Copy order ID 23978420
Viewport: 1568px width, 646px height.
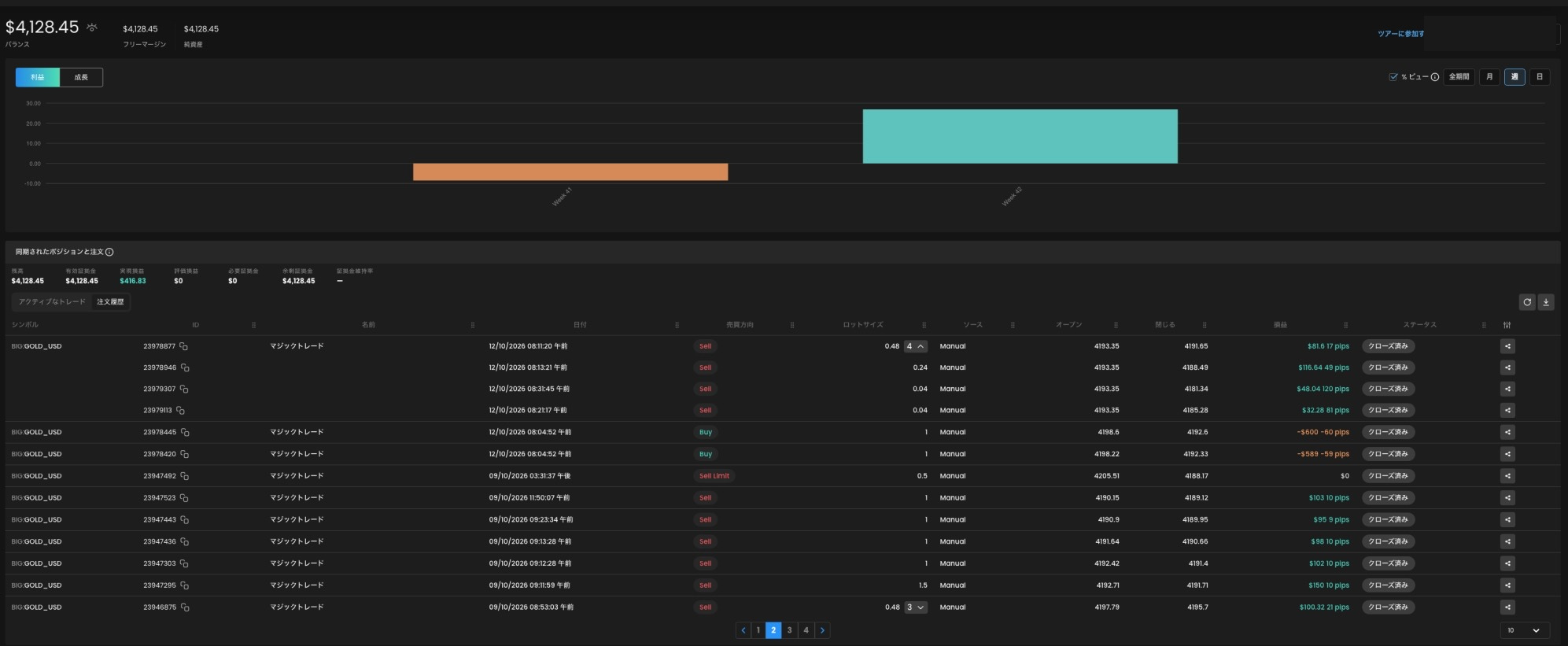tap(185, 454)
